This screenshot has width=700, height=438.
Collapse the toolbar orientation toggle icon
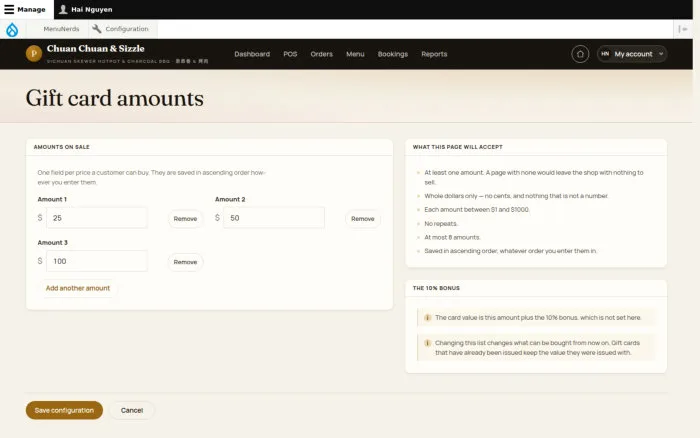pyautogui.click(x=683, y=29)
